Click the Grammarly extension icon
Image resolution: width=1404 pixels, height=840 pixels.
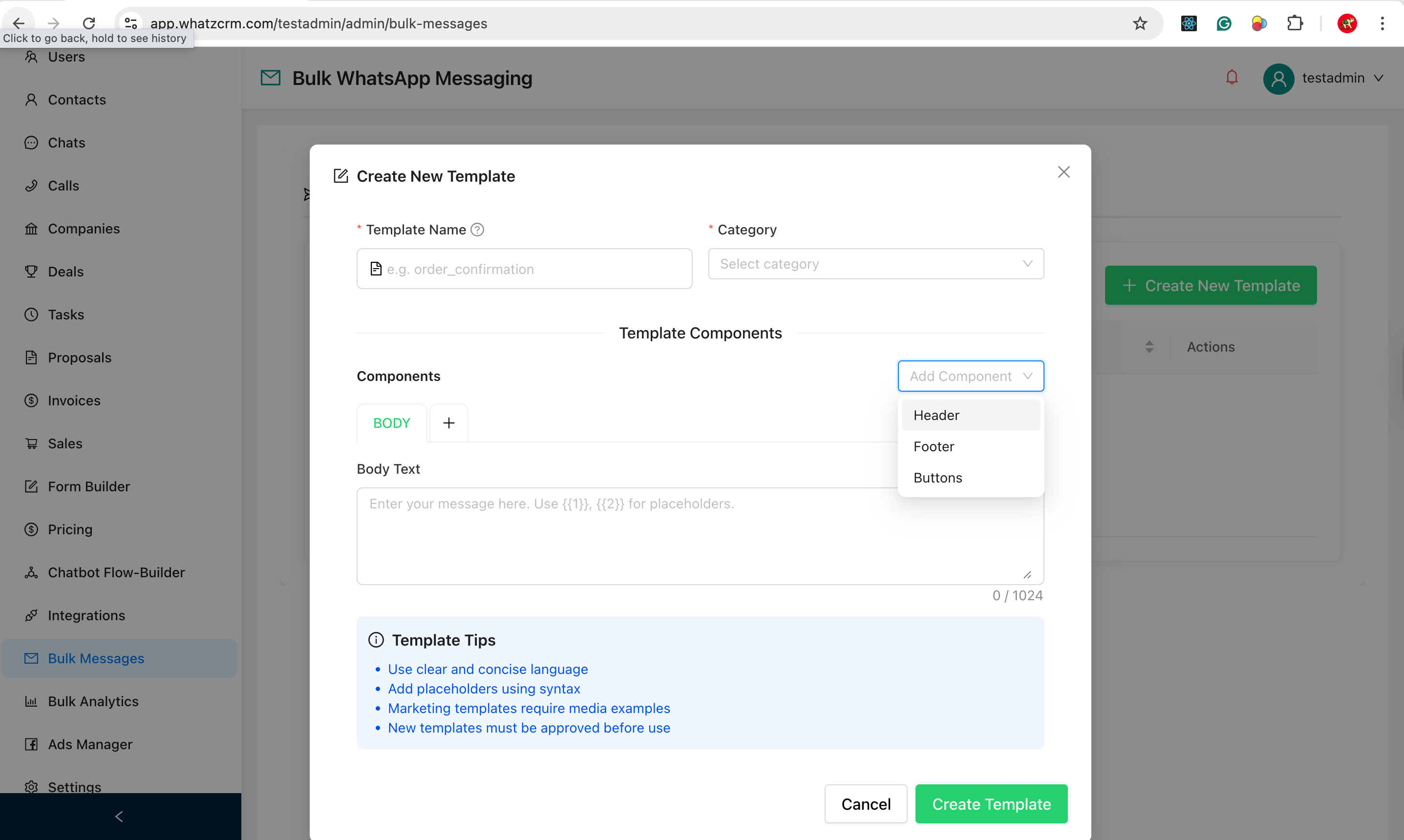pos(1223,23)
